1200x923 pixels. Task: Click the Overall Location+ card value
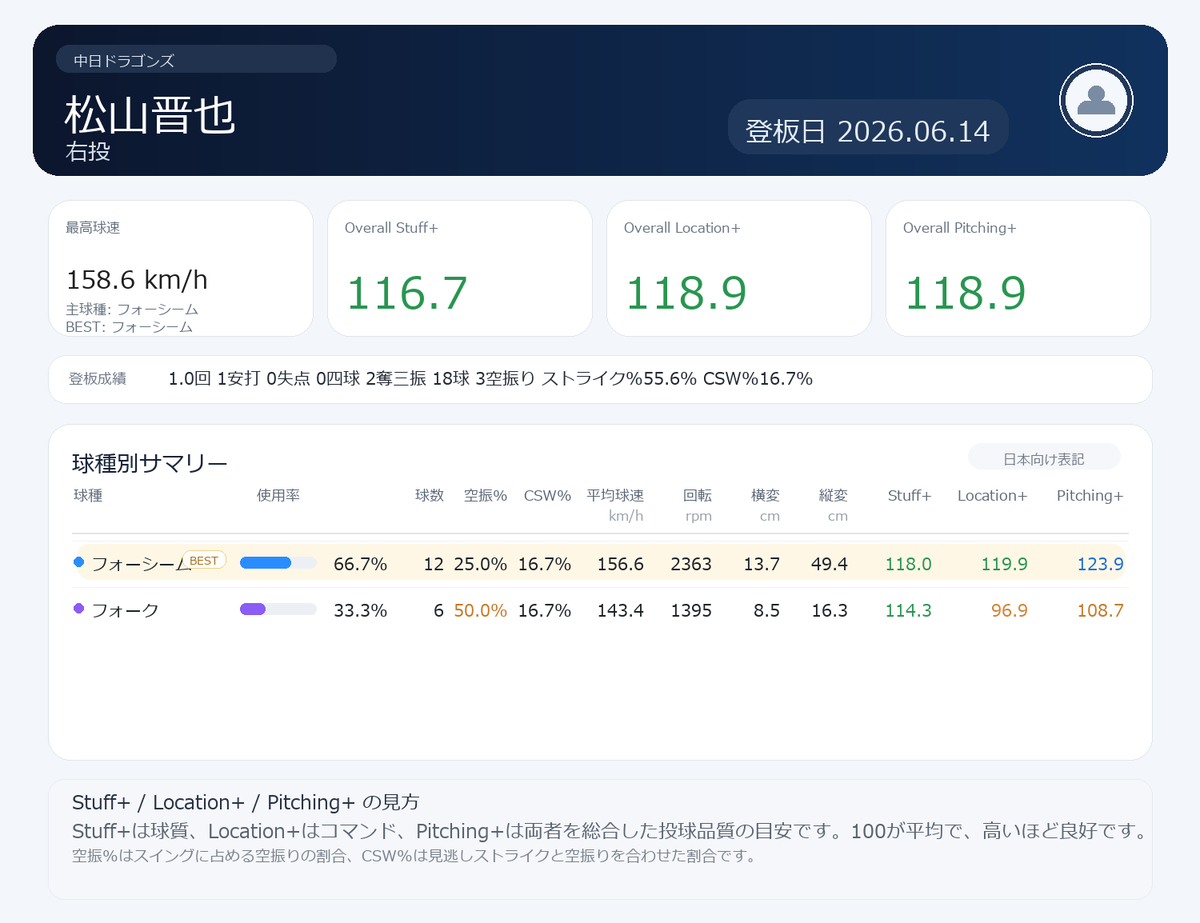pos(686,293)
